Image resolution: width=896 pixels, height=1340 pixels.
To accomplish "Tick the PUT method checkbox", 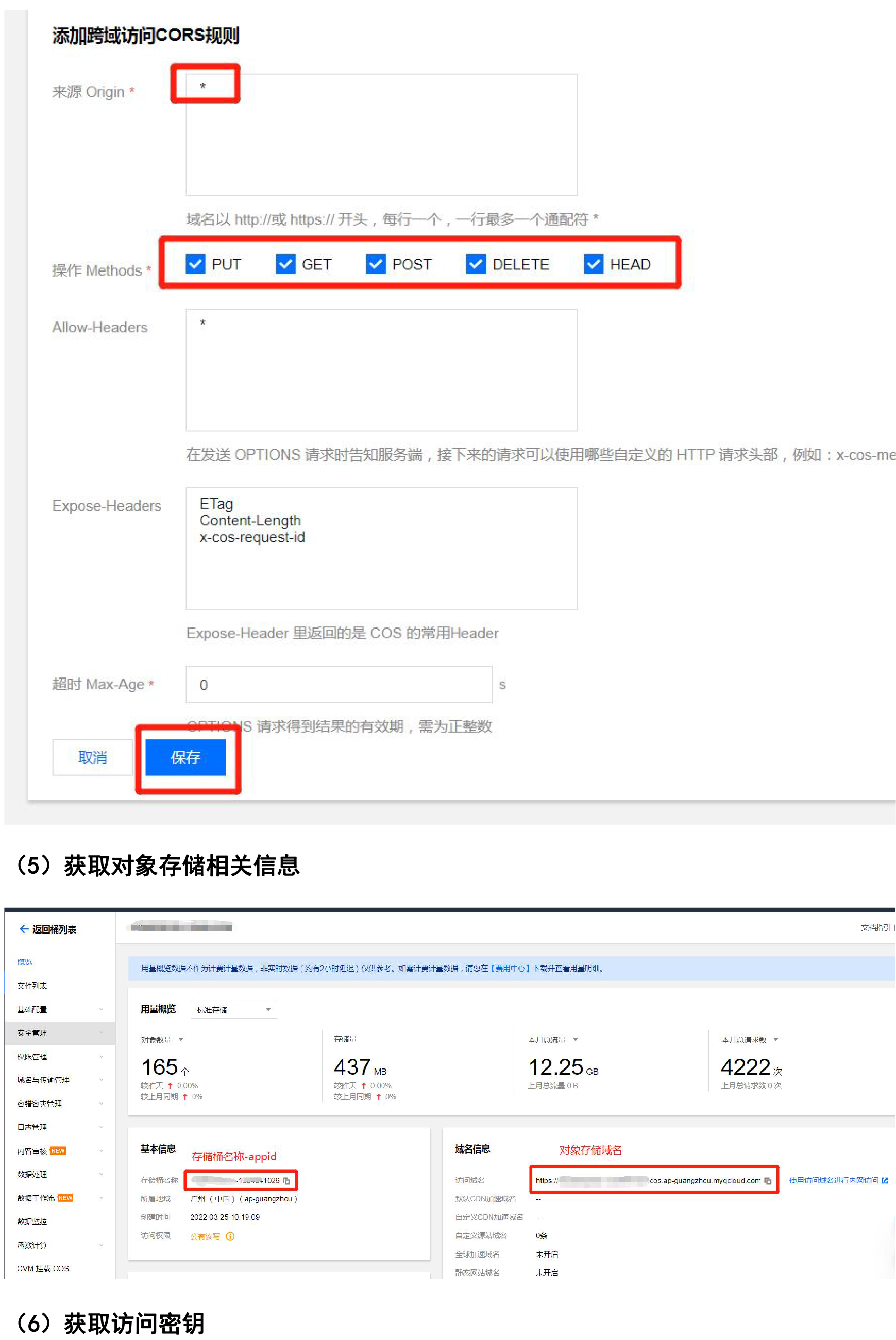I will coord(195,264).
